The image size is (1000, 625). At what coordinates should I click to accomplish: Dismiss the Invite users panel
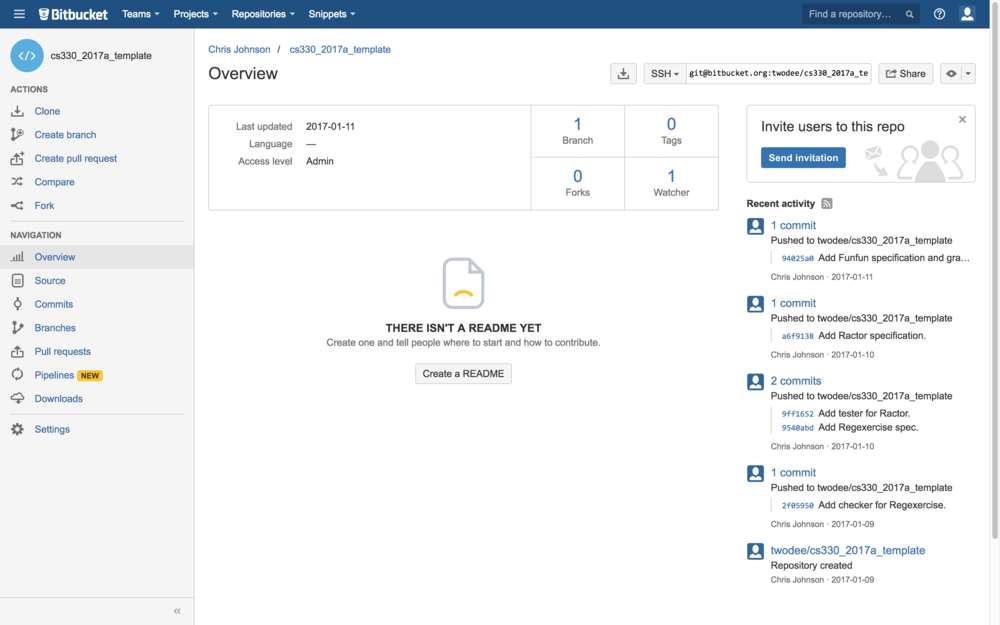(x=962, y=120)
